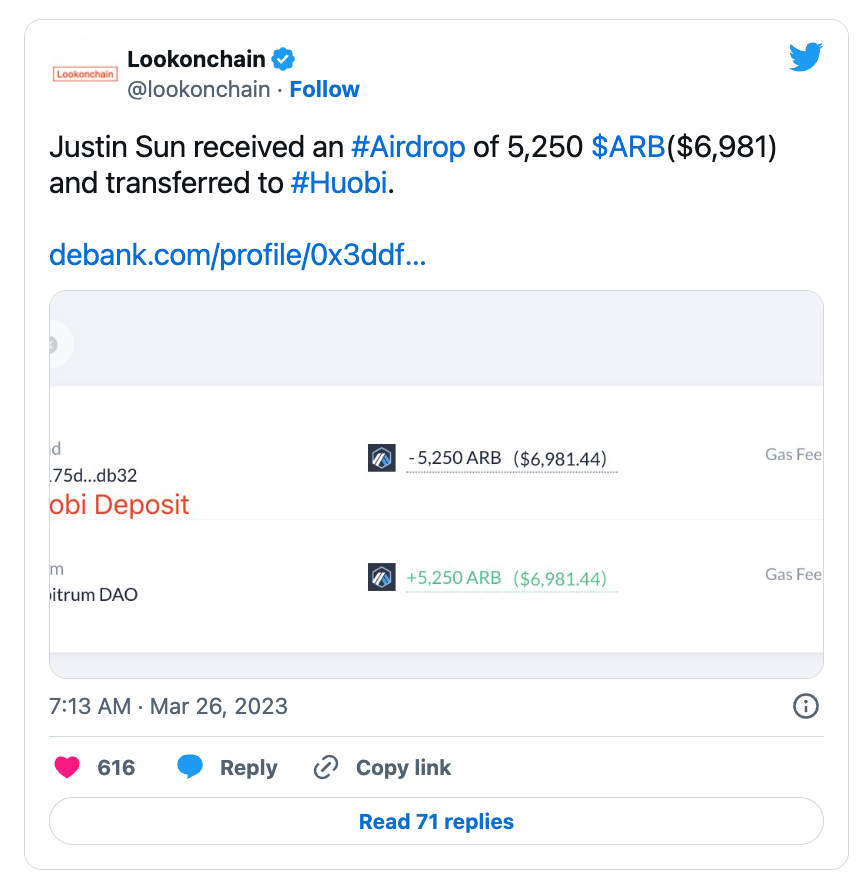866x890 pixels.
Task: Click the reply speech bubble icon
Action: (x=190, y=768)
